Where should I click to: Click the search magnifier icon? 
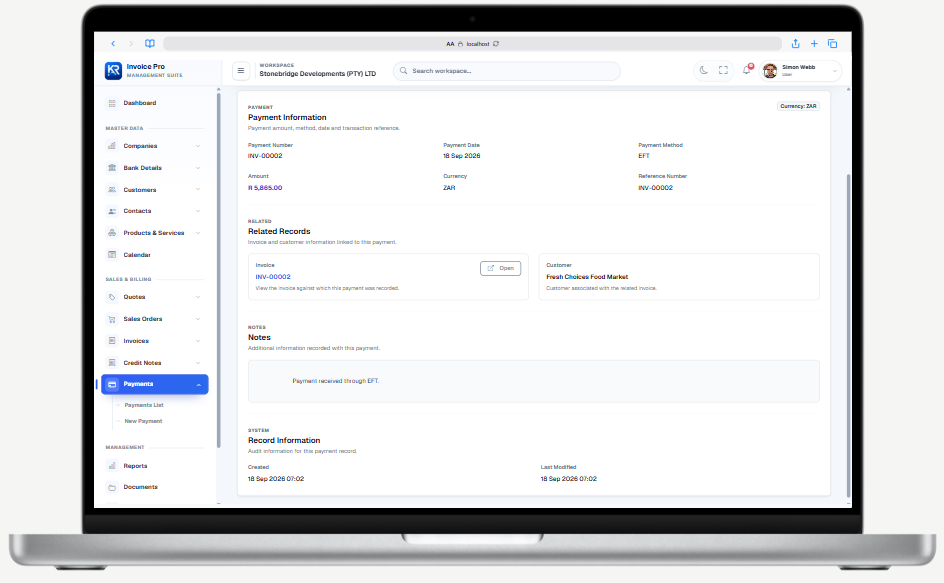point(403,71)
